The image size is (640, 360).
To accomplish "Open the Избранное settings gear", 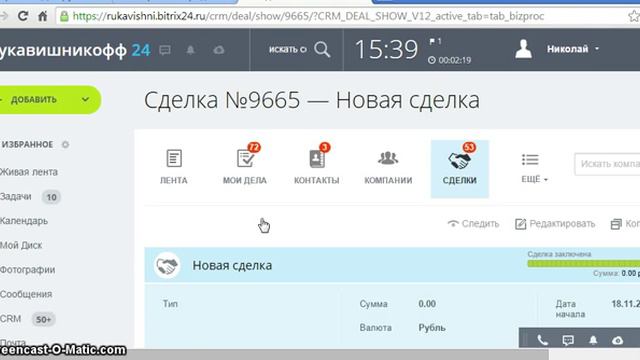I will [x=65, y=144].
